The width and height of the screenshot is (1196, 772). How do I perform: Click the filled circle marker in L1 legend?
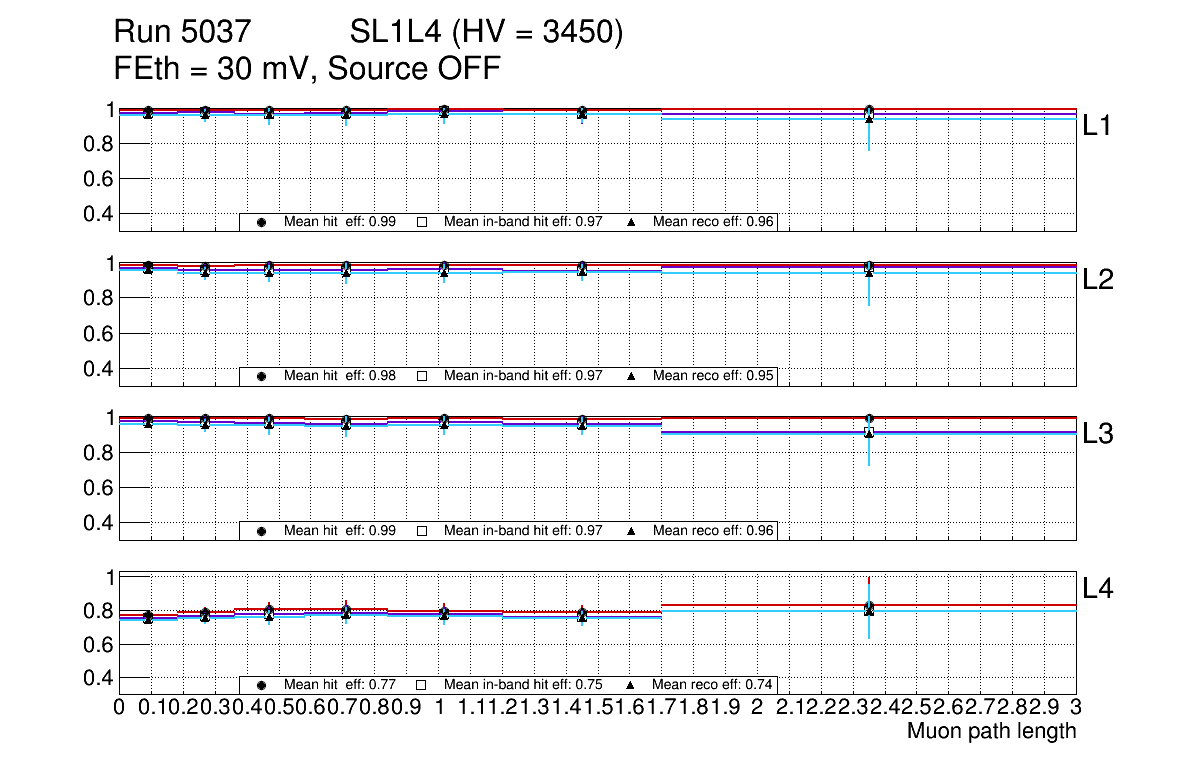coord(262,222)
